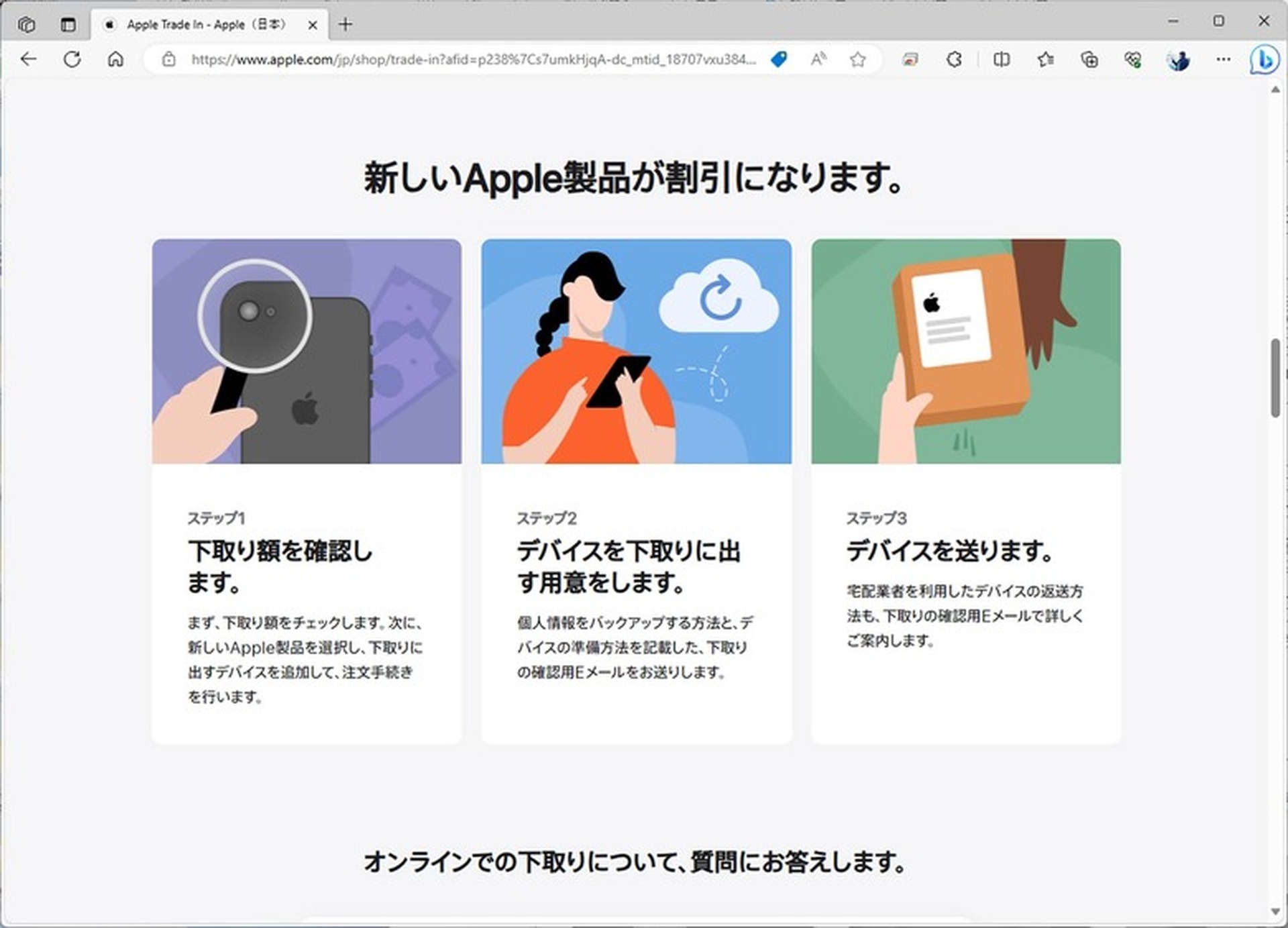This screenshot has width=1288, height=928.
Task: Open Collections in the toolbar
Action: 1089,60
